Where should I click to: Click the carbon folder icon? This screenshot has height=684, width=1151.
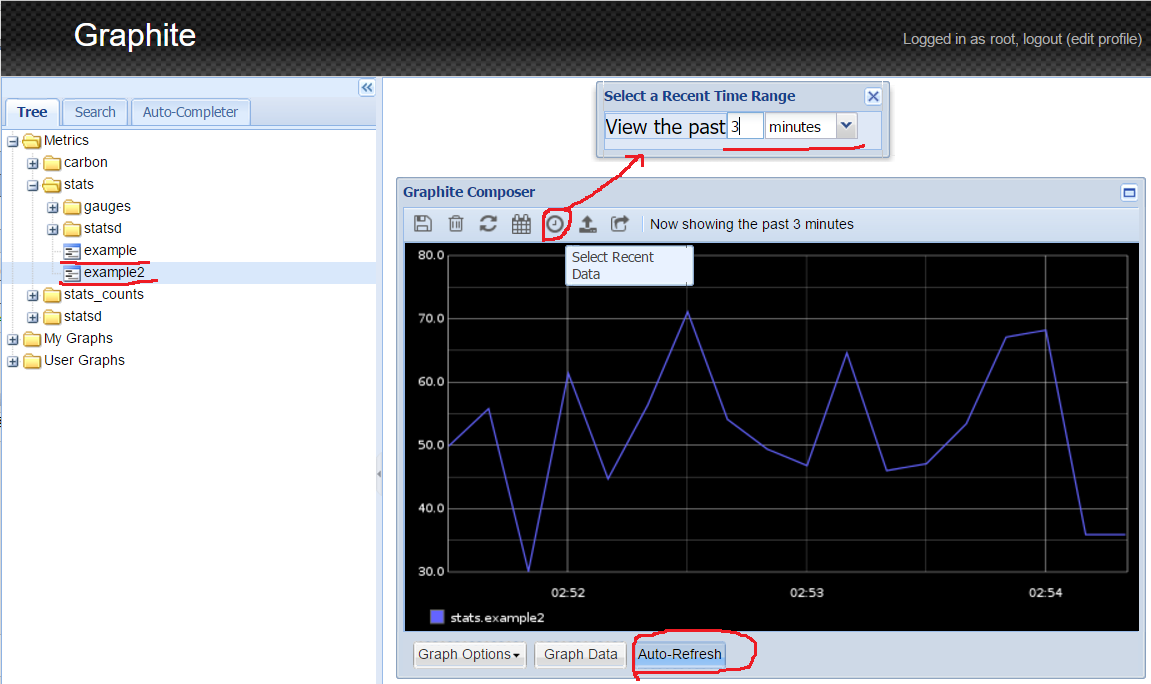tap(52, 162)
